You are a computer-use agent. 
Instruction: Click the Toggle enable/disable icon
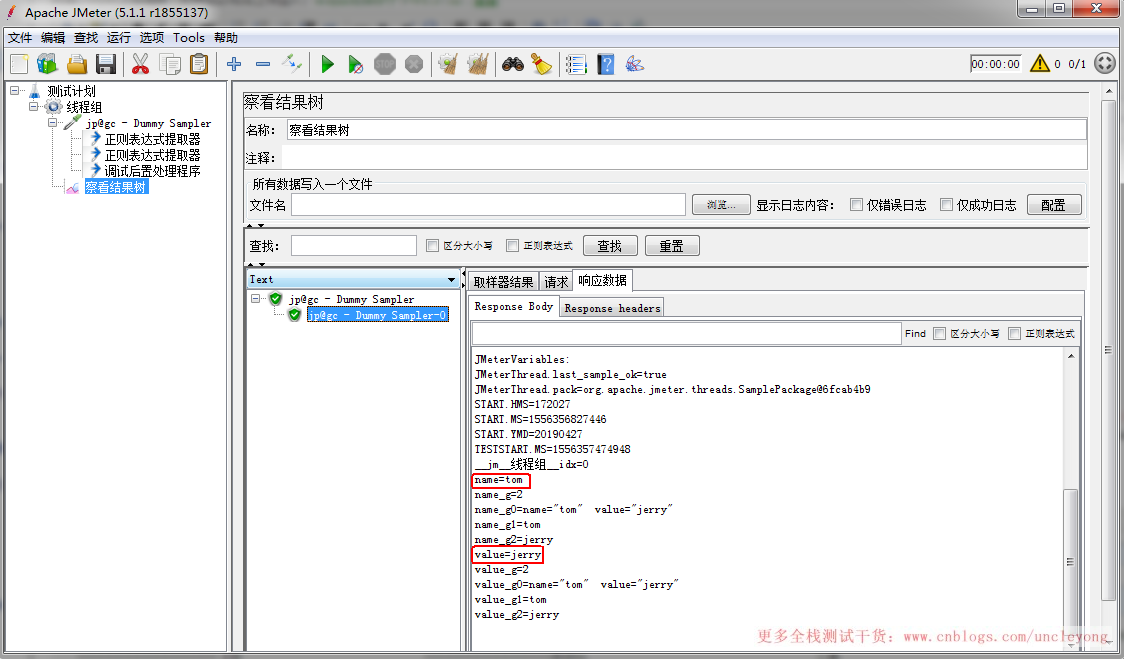point(292,64)
